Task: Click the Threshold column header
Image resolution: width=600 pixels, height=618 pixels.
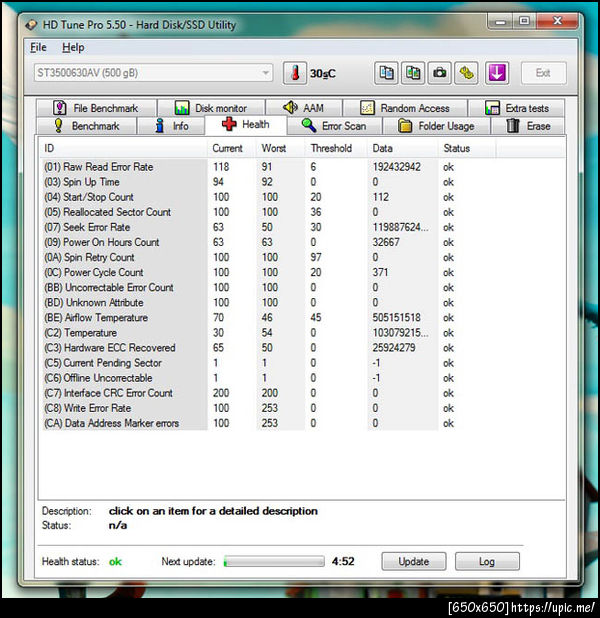Action: (x=336, y=148)
